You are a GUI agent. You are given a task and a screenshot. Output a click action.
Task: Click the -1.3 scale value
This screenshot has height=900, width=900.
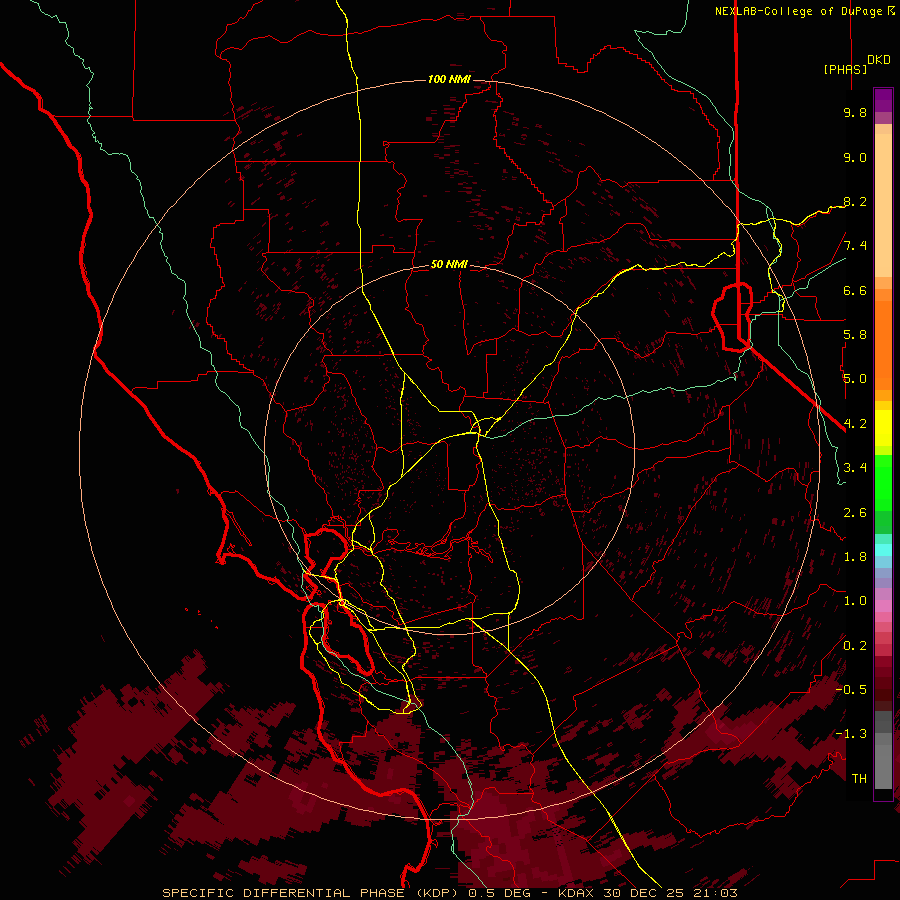point(851,734)
